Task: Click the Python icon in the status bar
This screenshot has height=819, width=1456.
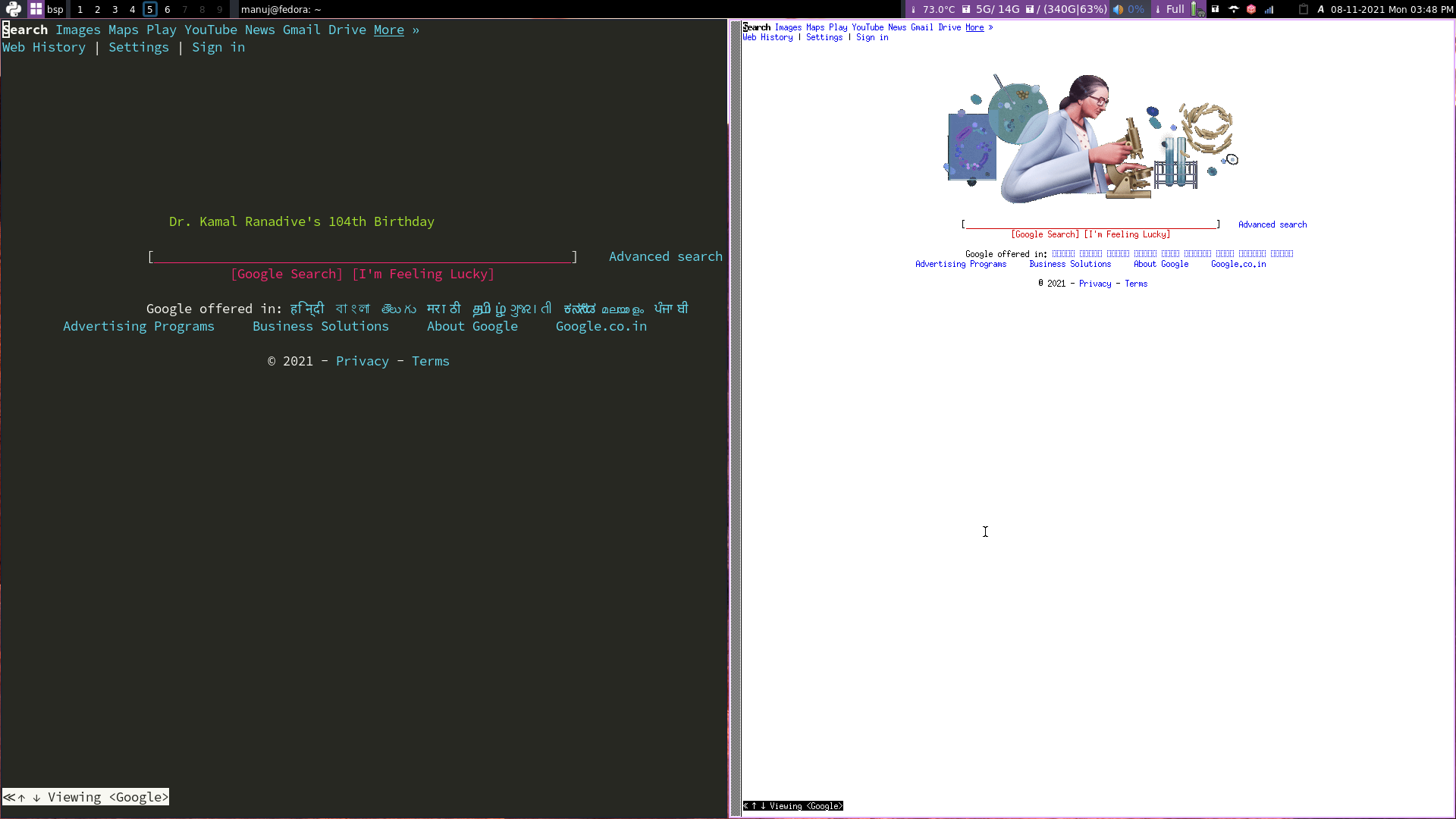Action: (x=13, y=9)
